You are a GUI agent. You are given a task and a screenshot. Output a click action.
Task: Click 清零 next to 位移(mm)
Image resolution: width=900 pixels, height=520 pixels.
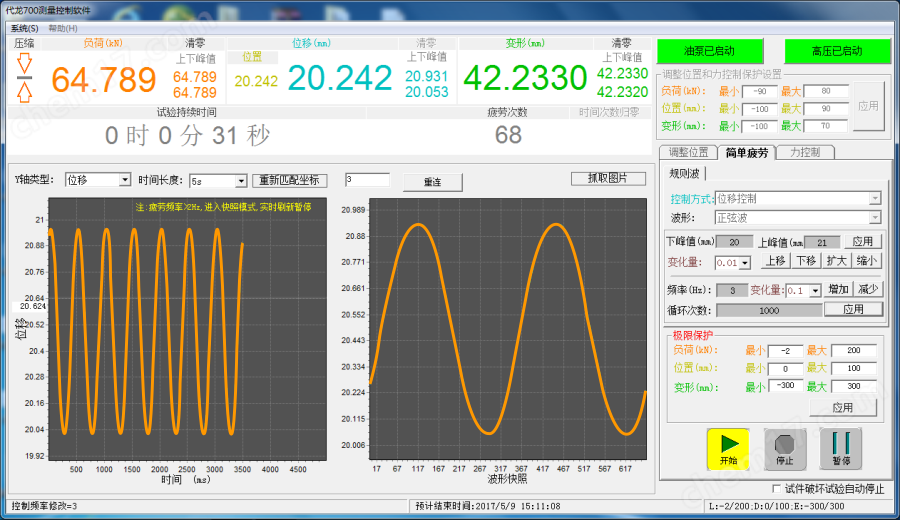(426, 43)
